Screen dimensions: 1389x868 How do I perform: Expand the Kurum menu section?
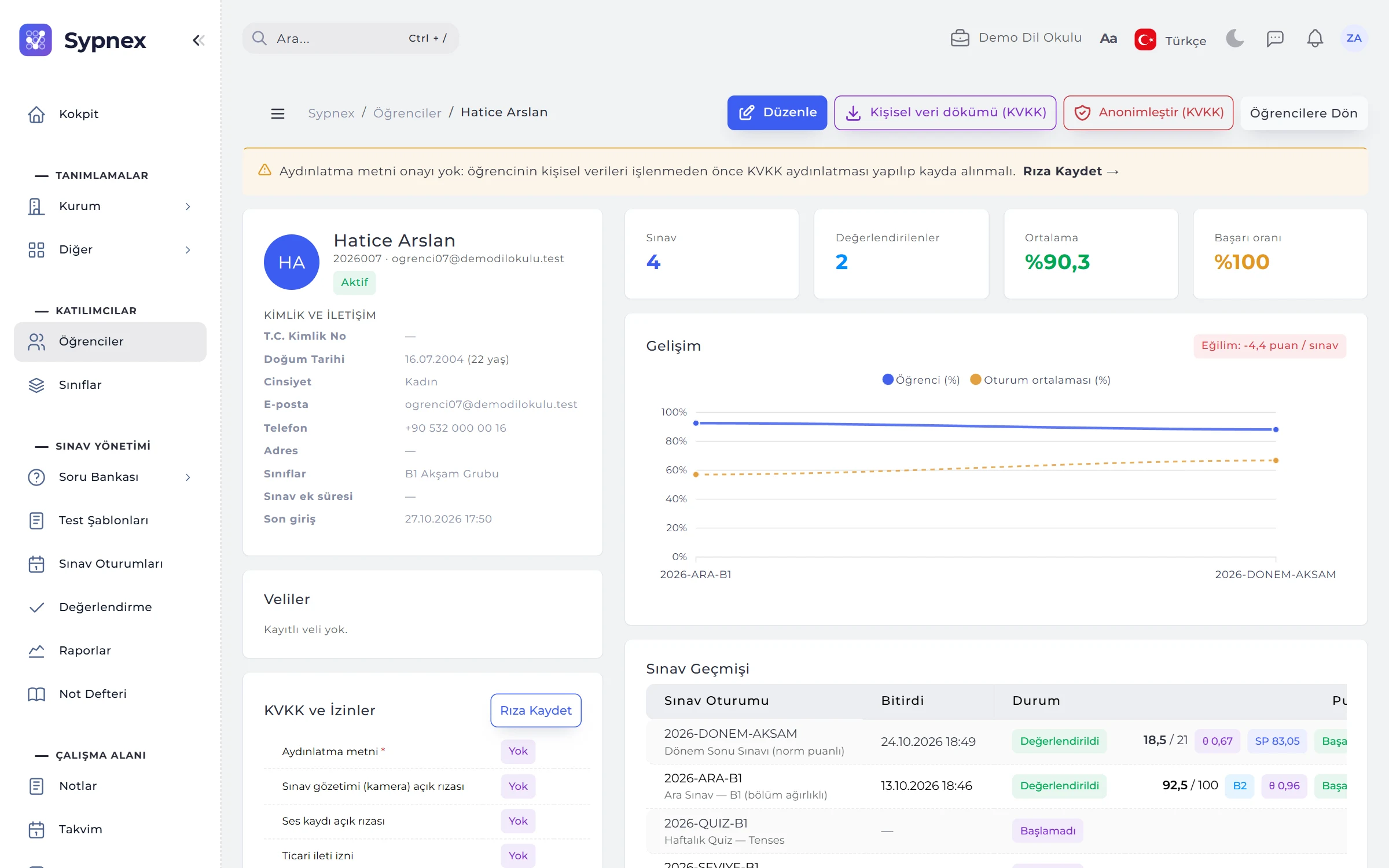[x=110, y=206]
